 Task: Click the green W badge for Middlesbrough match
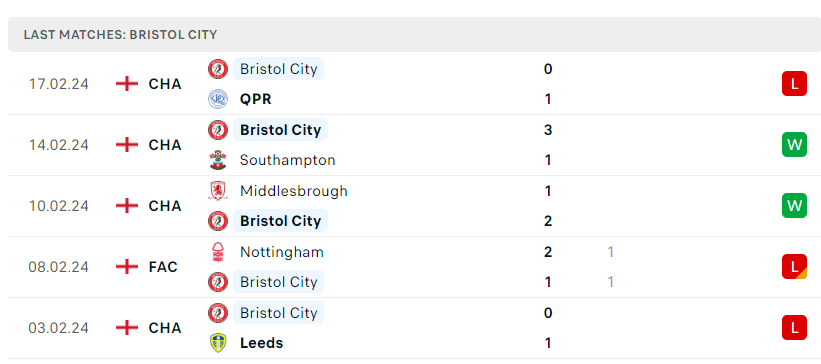pyautogui.click(x=794, y=205)
